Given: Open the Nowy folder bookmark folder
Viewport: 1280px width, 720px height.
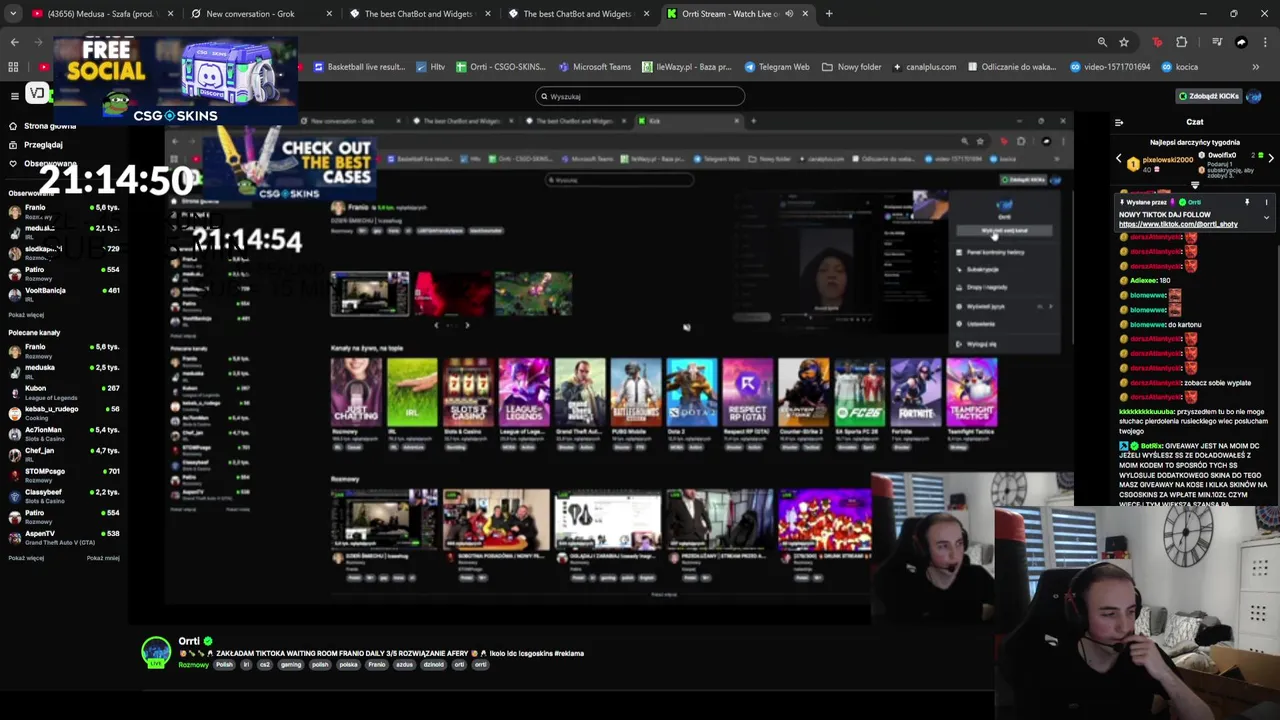Looking at the screenshot, I should coord(852,67).
